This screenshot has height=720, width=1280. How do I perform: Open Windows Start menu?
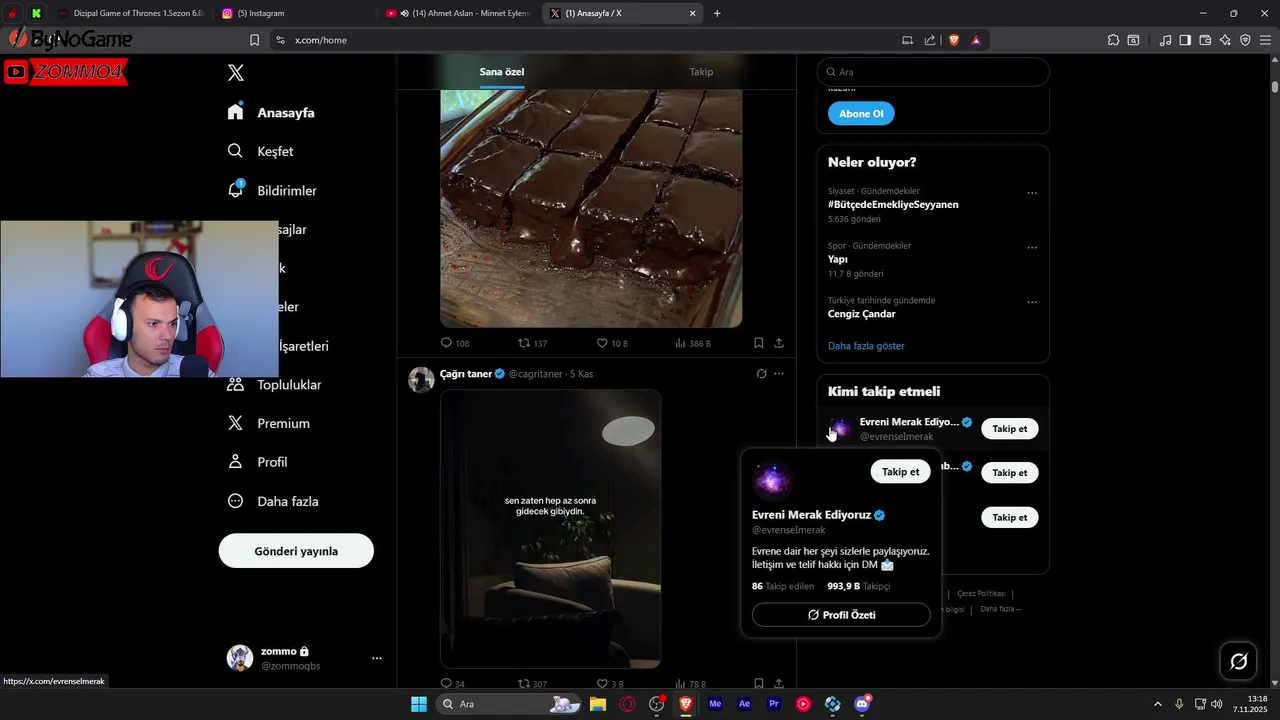(419, 704)
